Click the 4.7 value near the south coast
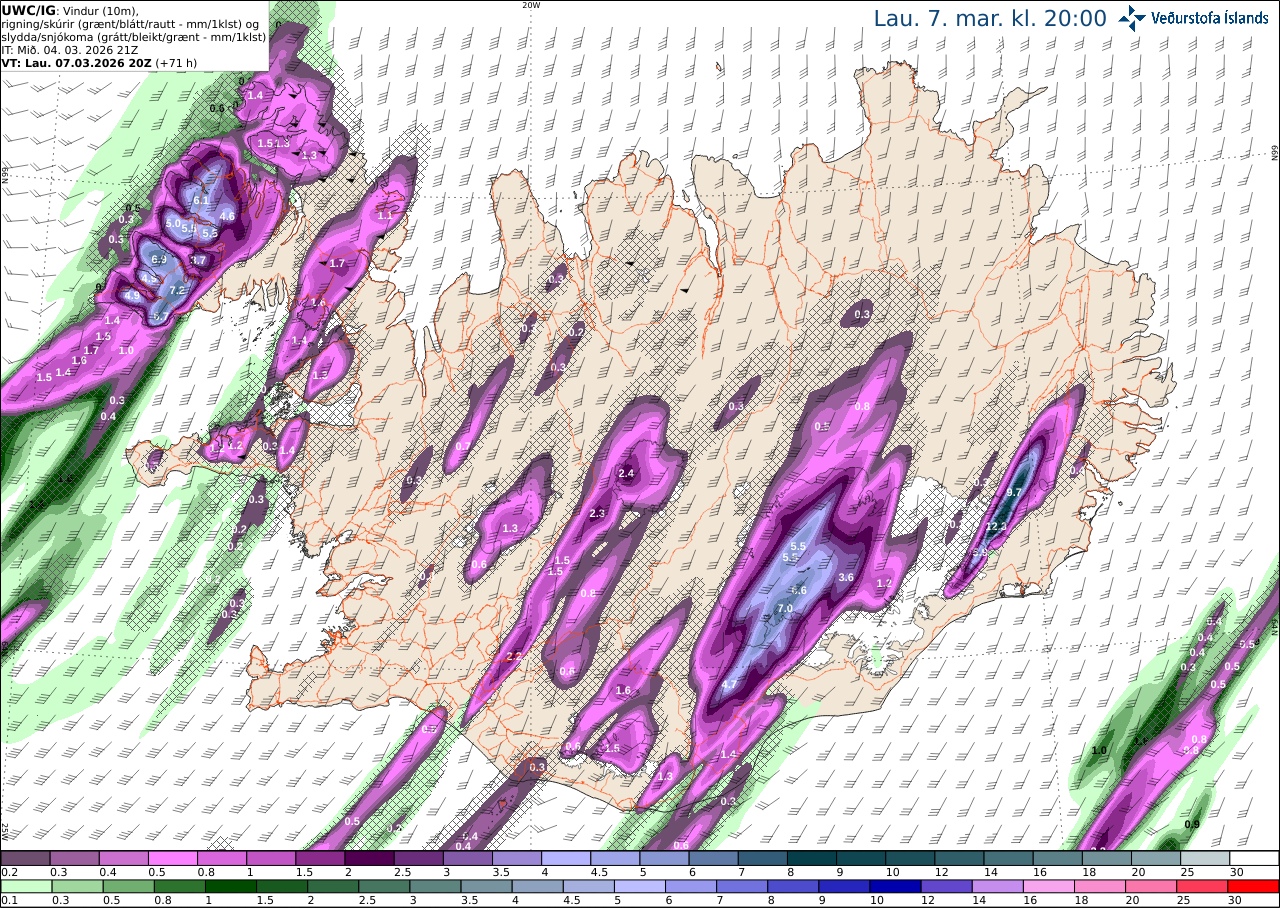Viewport: 1280px width, 908px height. click(x=729, y=684)
